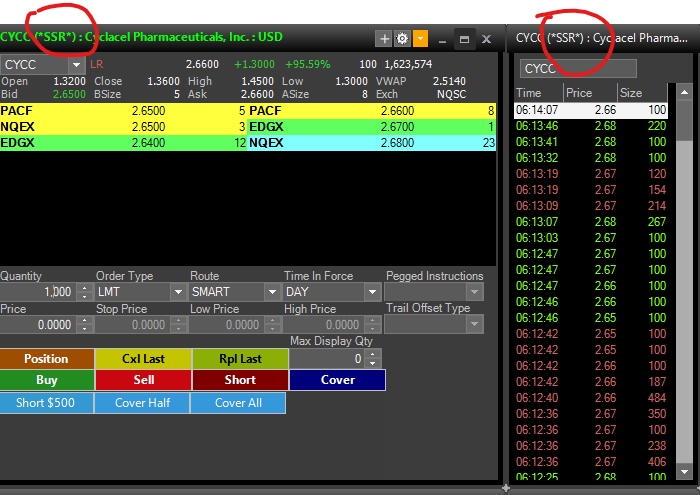Click the volume value 1,623,574
700x495 pixels.
(x=408, y=65)
